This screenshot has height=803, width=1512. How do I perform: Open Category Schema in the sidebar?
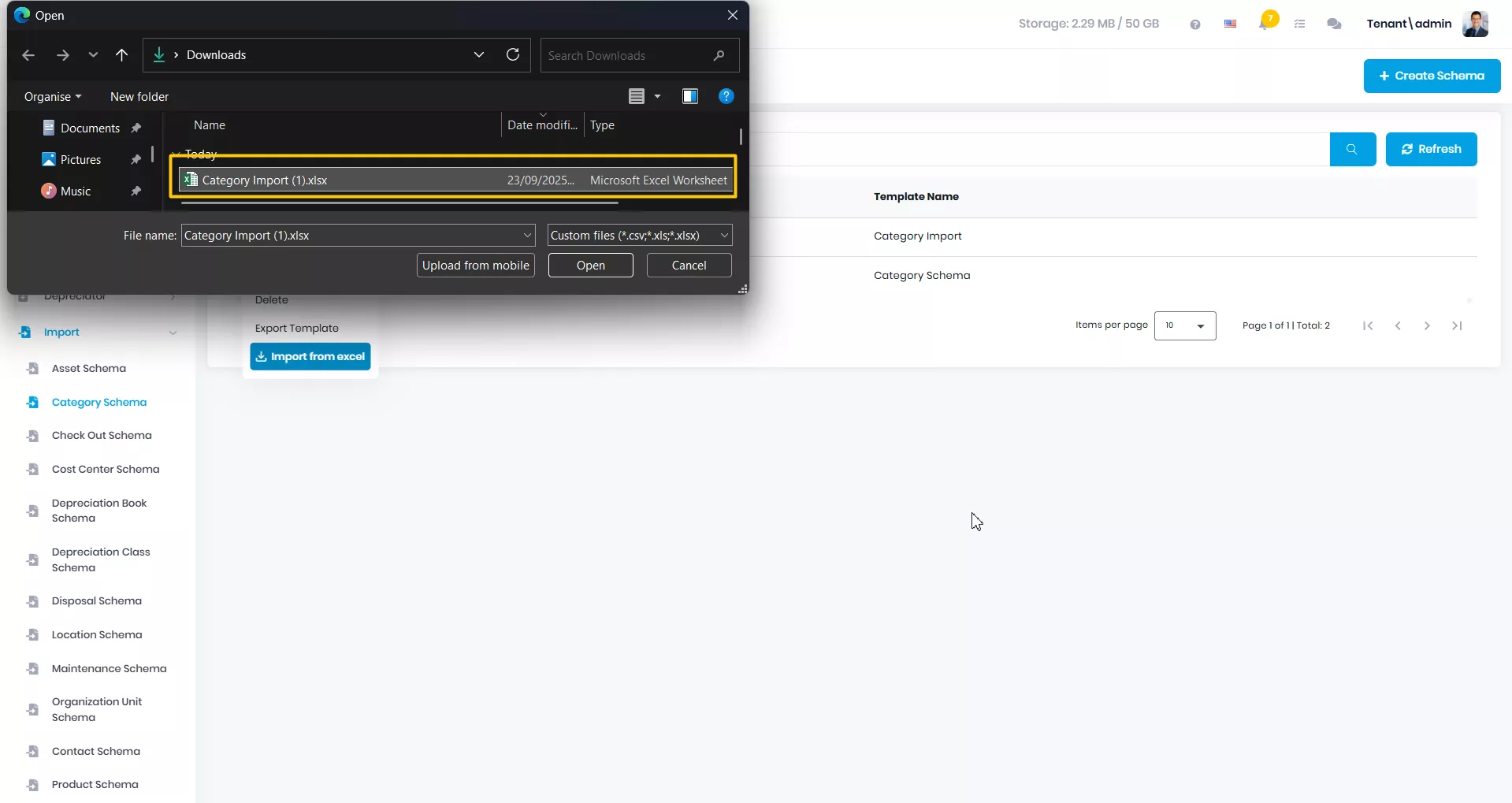pos(99,403)
